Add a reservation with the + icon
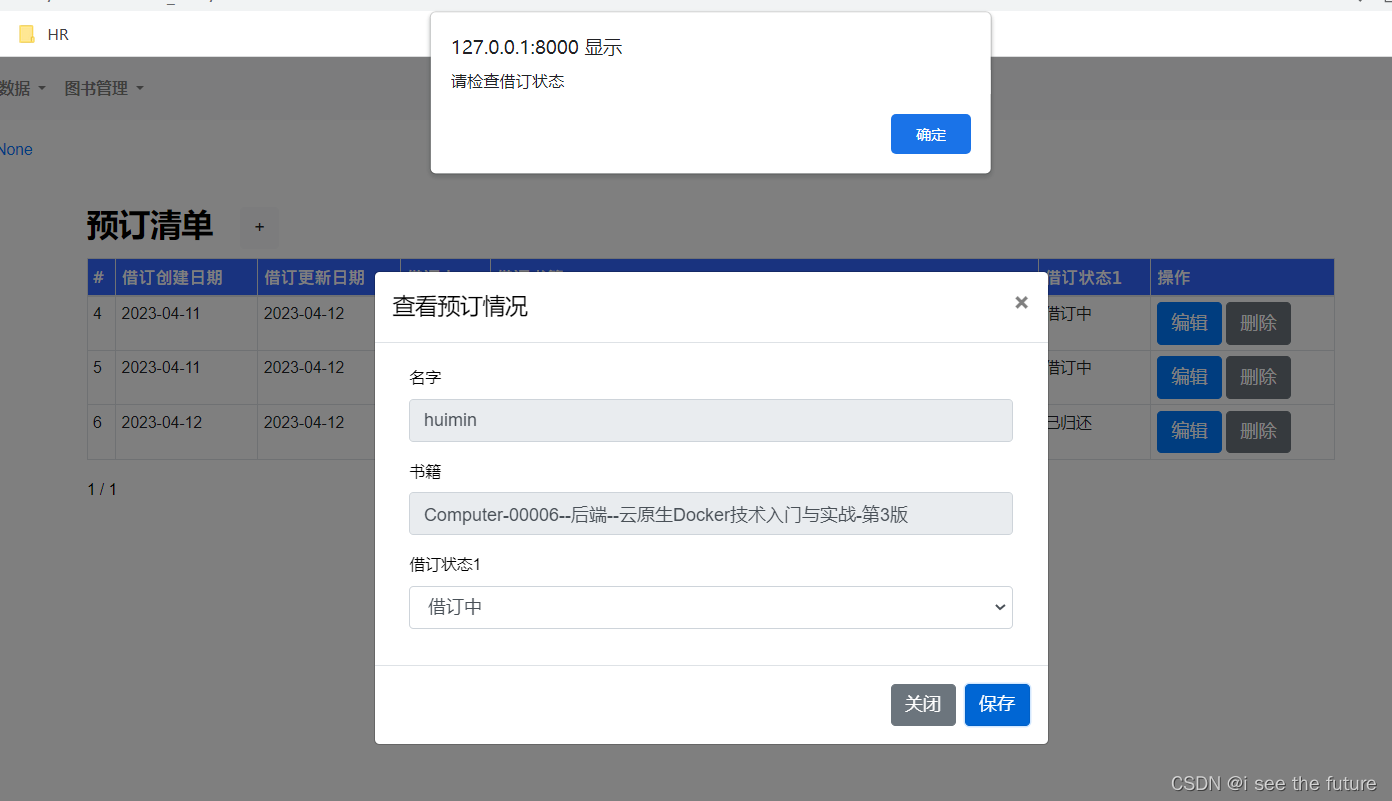 (x=259, y=227)
